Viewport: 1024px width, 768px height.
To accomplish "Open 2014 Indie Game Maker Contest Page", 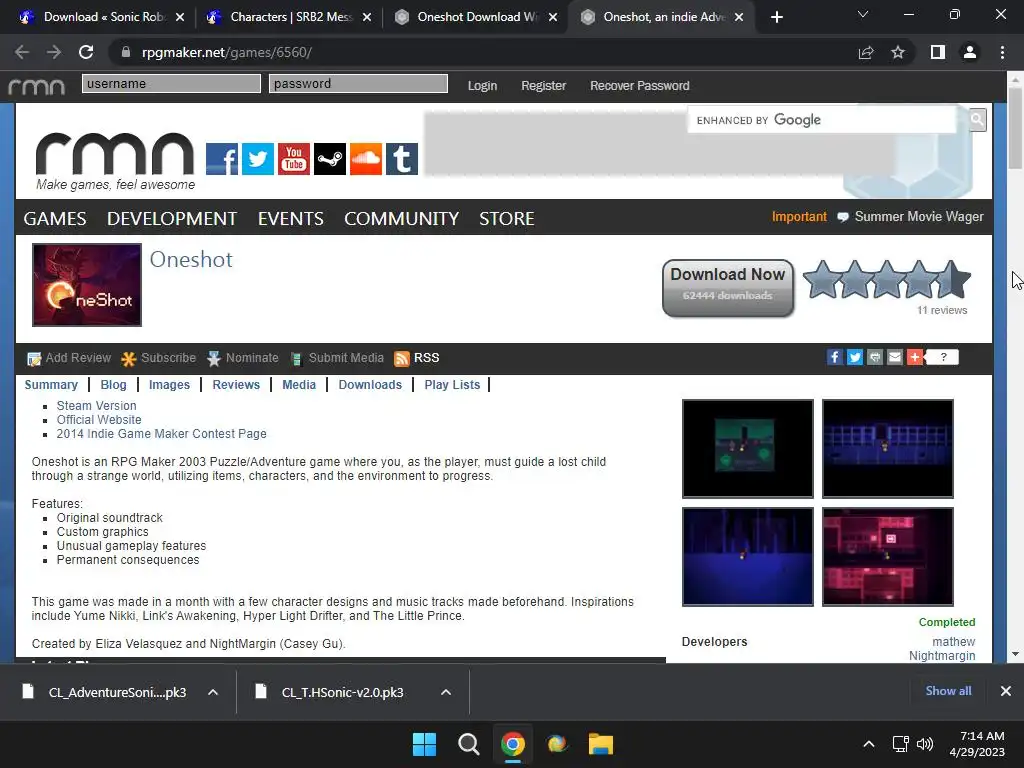I will pyautogui.click(x=161, y=434).
